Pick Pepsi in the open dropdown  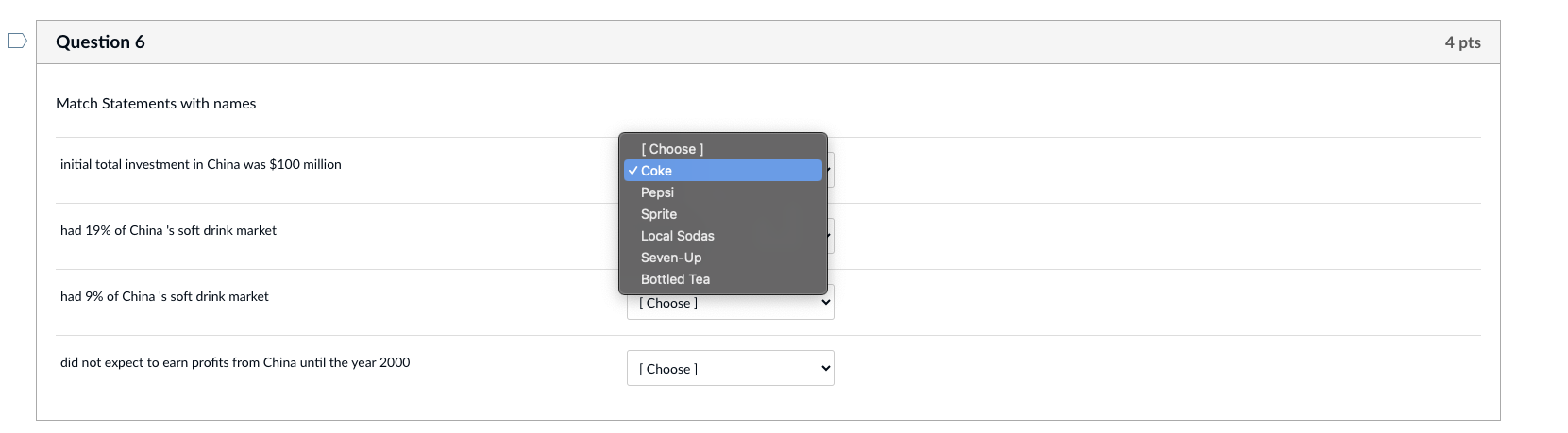click(x=657, y=192)
